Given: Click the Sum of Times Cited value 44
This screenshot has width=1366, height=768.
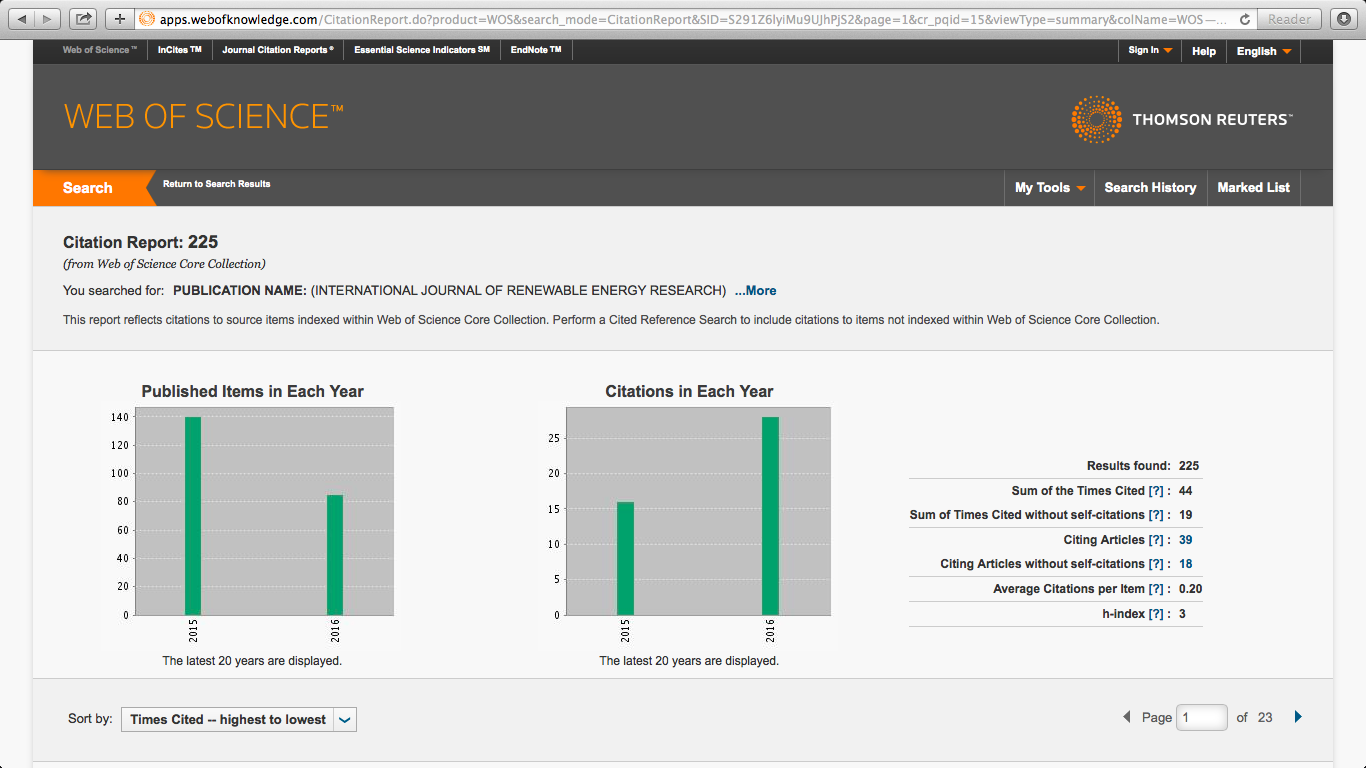Looking at the screenshot, I should (x=1186, y=491).
